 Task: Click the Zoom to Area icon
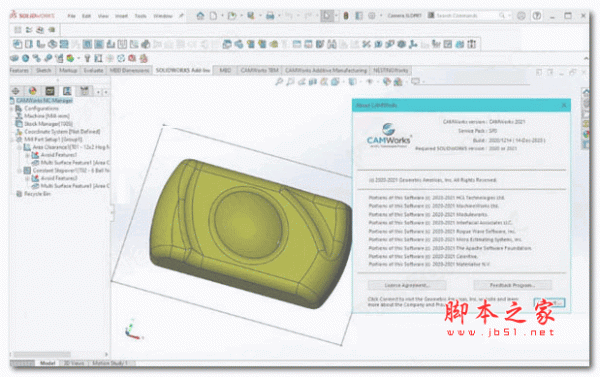point(290,82)
